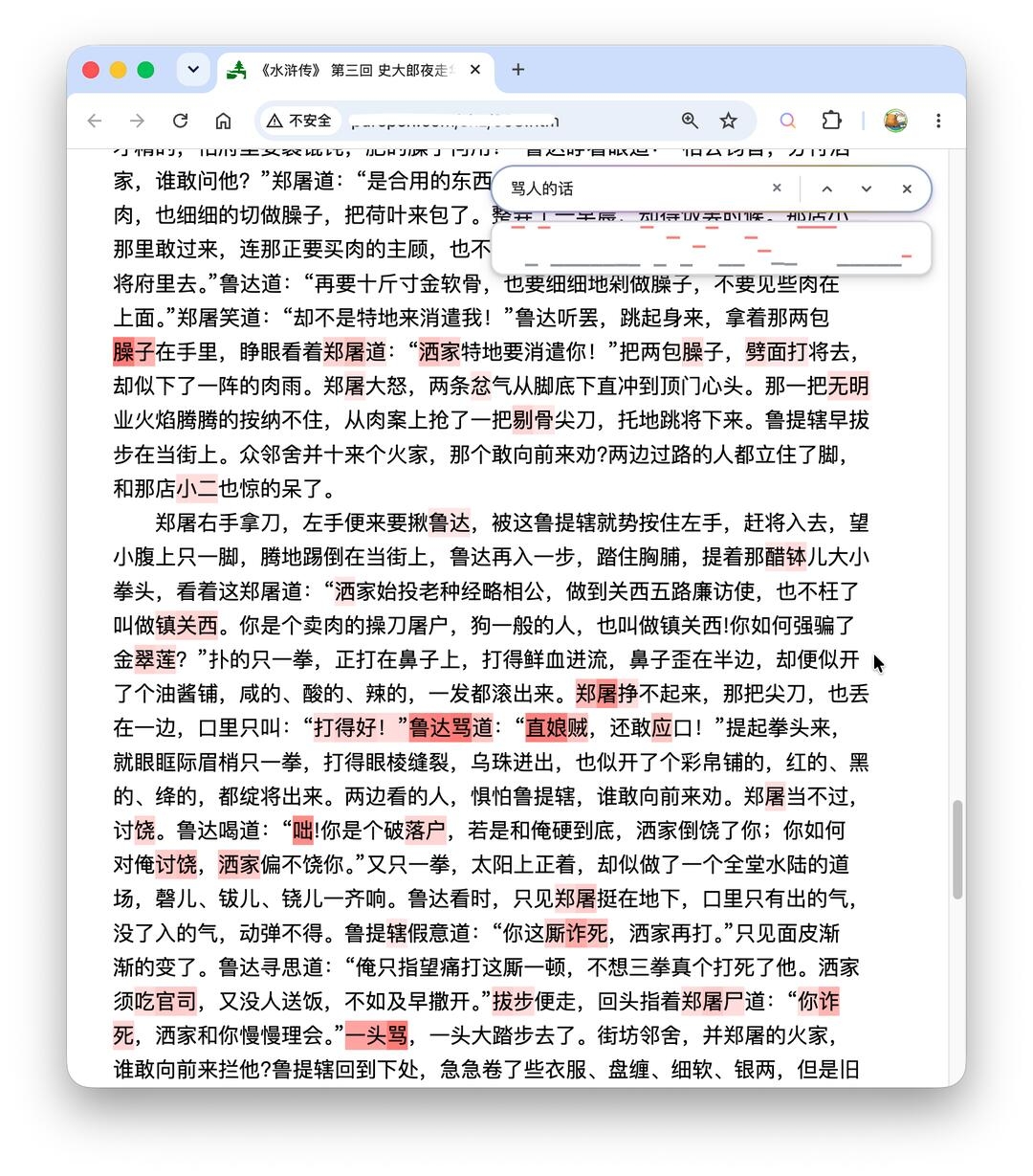
Task: Select the 《水浒传》第三回 tab
Action: click(356, 70)
